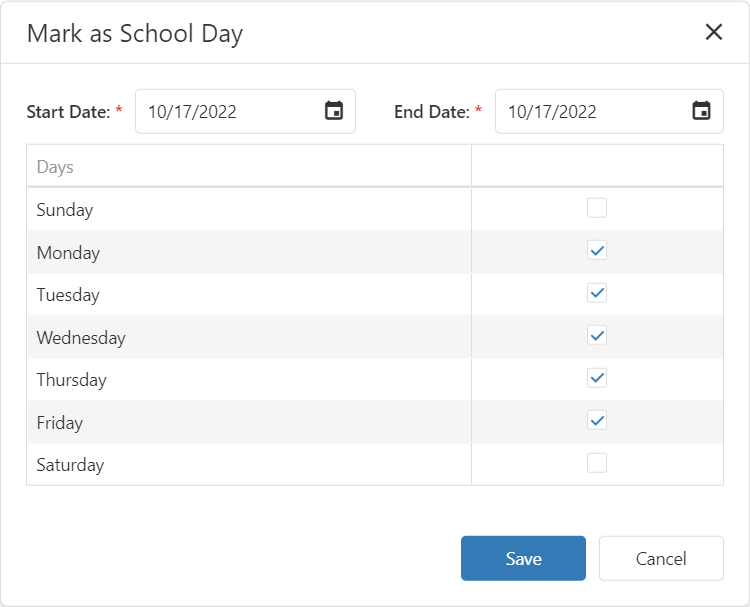
Task: Click into the End Date text field
Action: coord(590,112)
